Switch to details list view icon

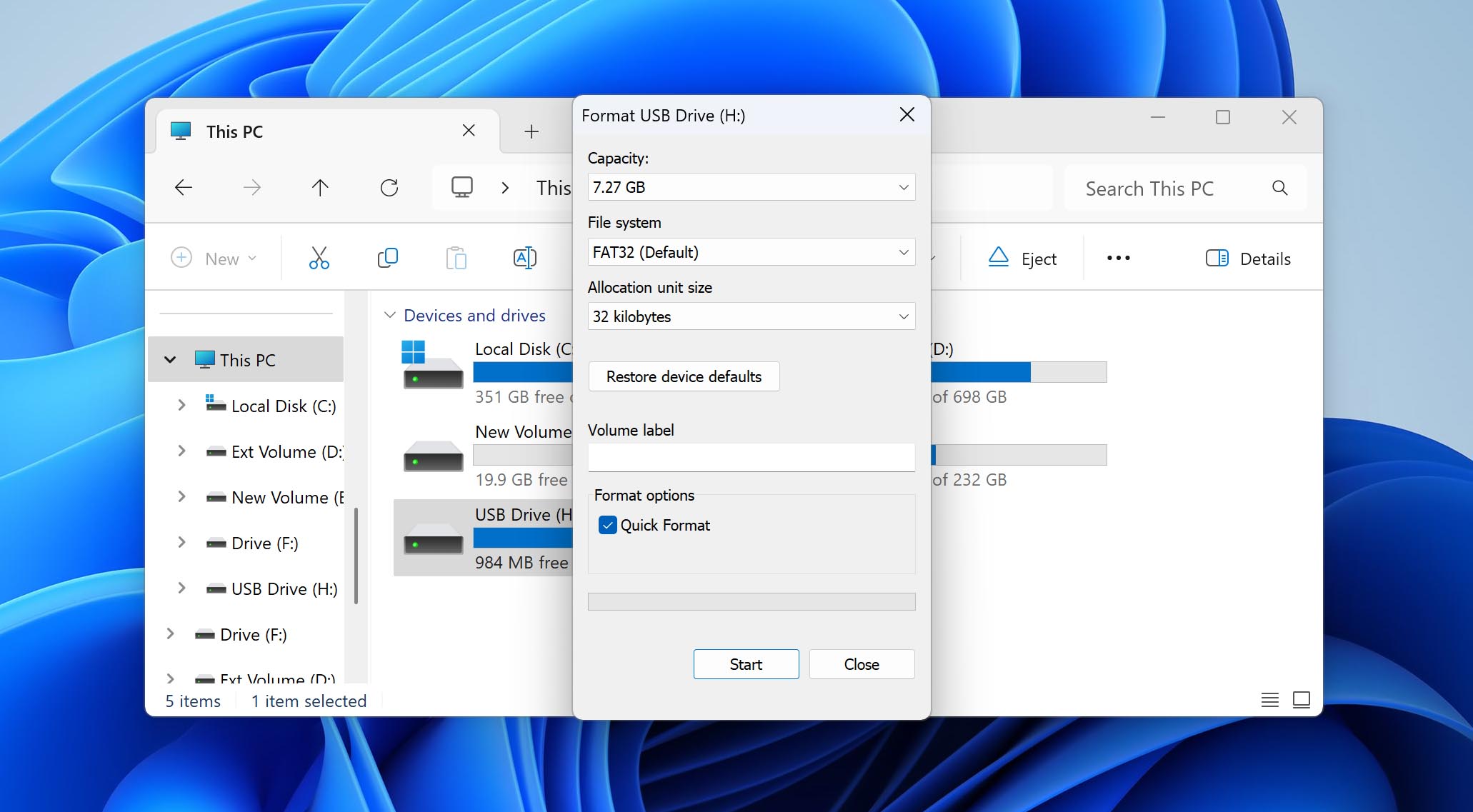[x=1270, y=700]
